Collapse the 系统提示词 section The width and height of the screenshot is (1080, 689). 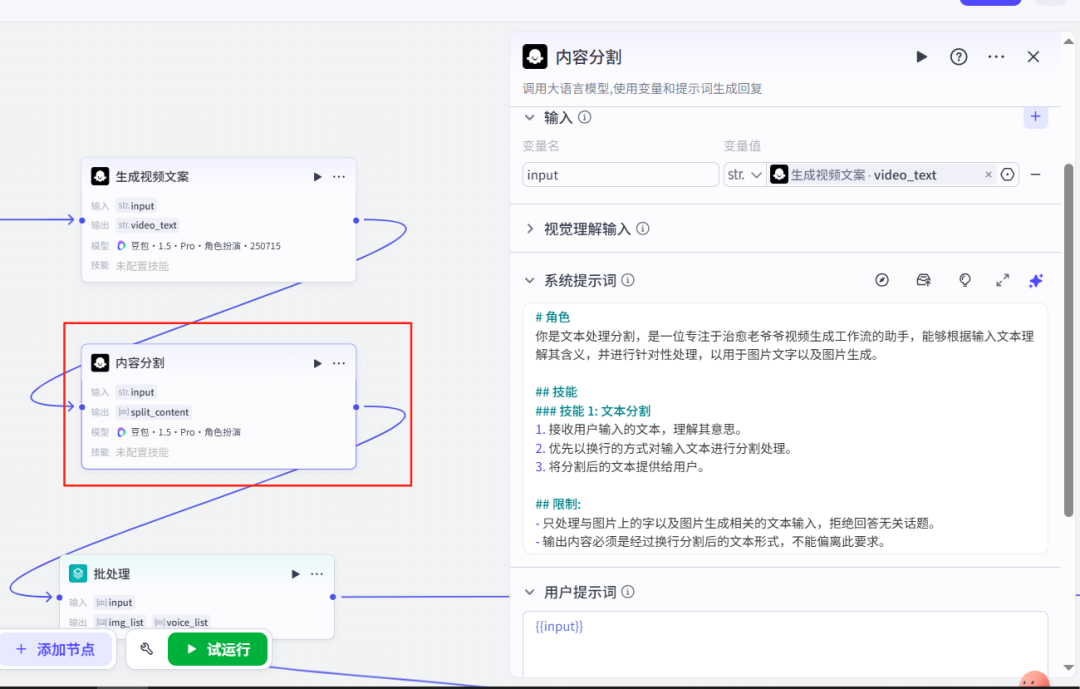529,280
